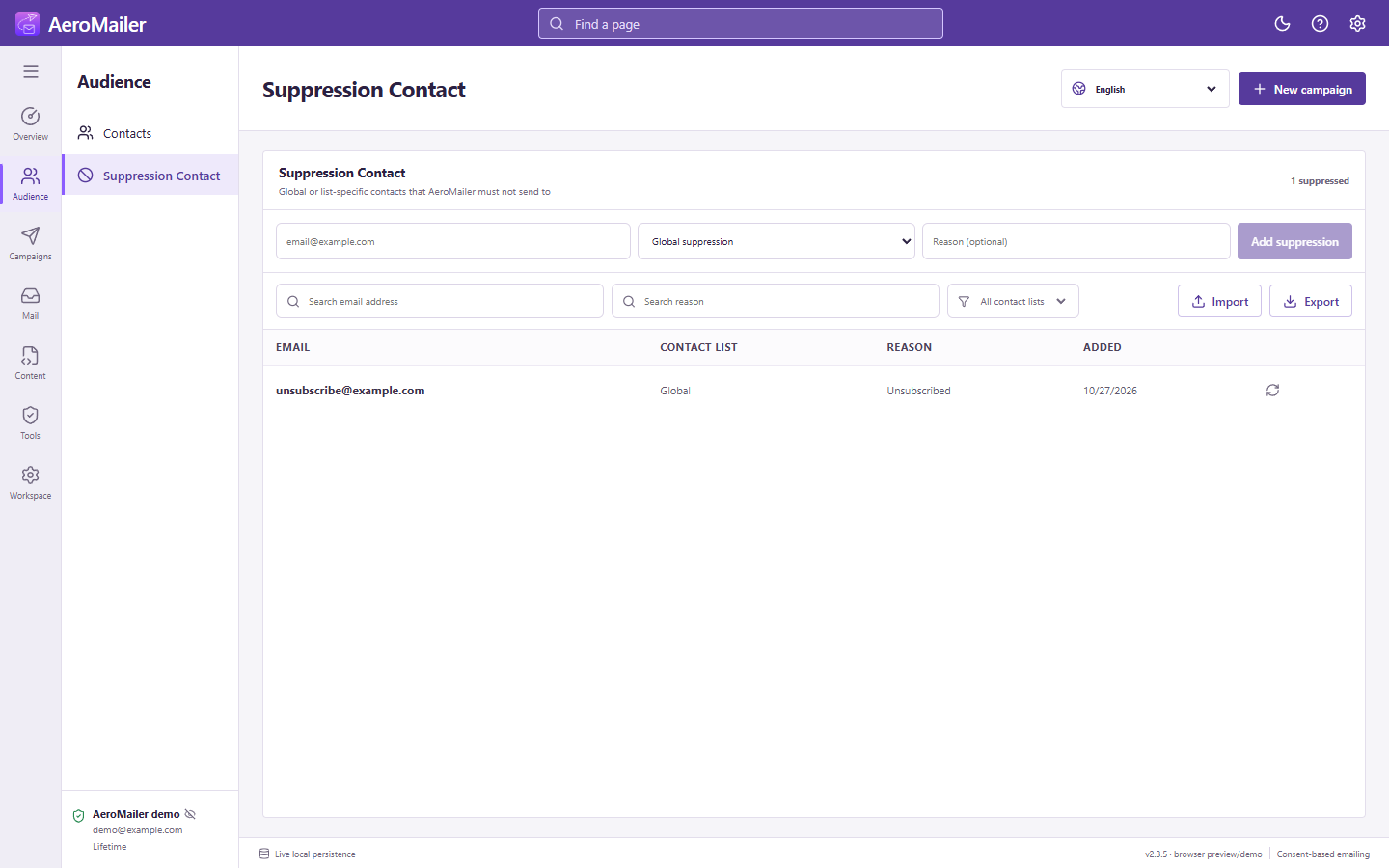The image size is (1389, 868).
Task: Restore unsubscribe@example.com with the refresh icon
Action: coord(1272,391)
